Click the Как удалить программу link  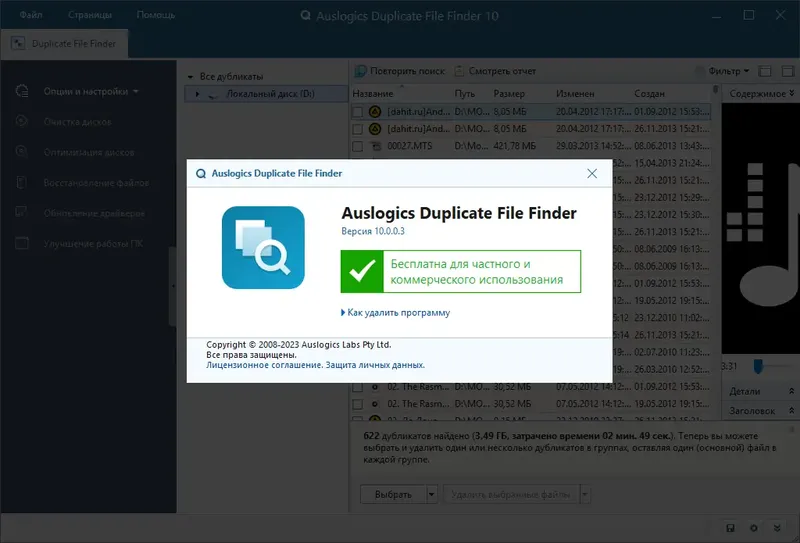(x=398, y=312)
